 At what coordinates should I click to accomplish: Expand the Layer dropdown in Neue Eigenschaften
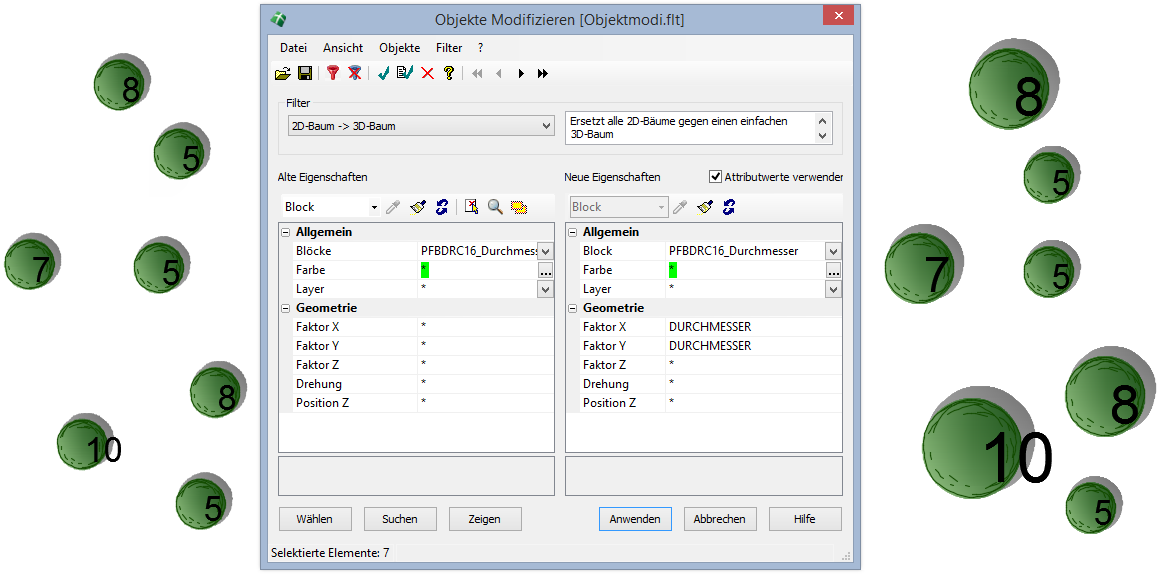pos(833,289)
